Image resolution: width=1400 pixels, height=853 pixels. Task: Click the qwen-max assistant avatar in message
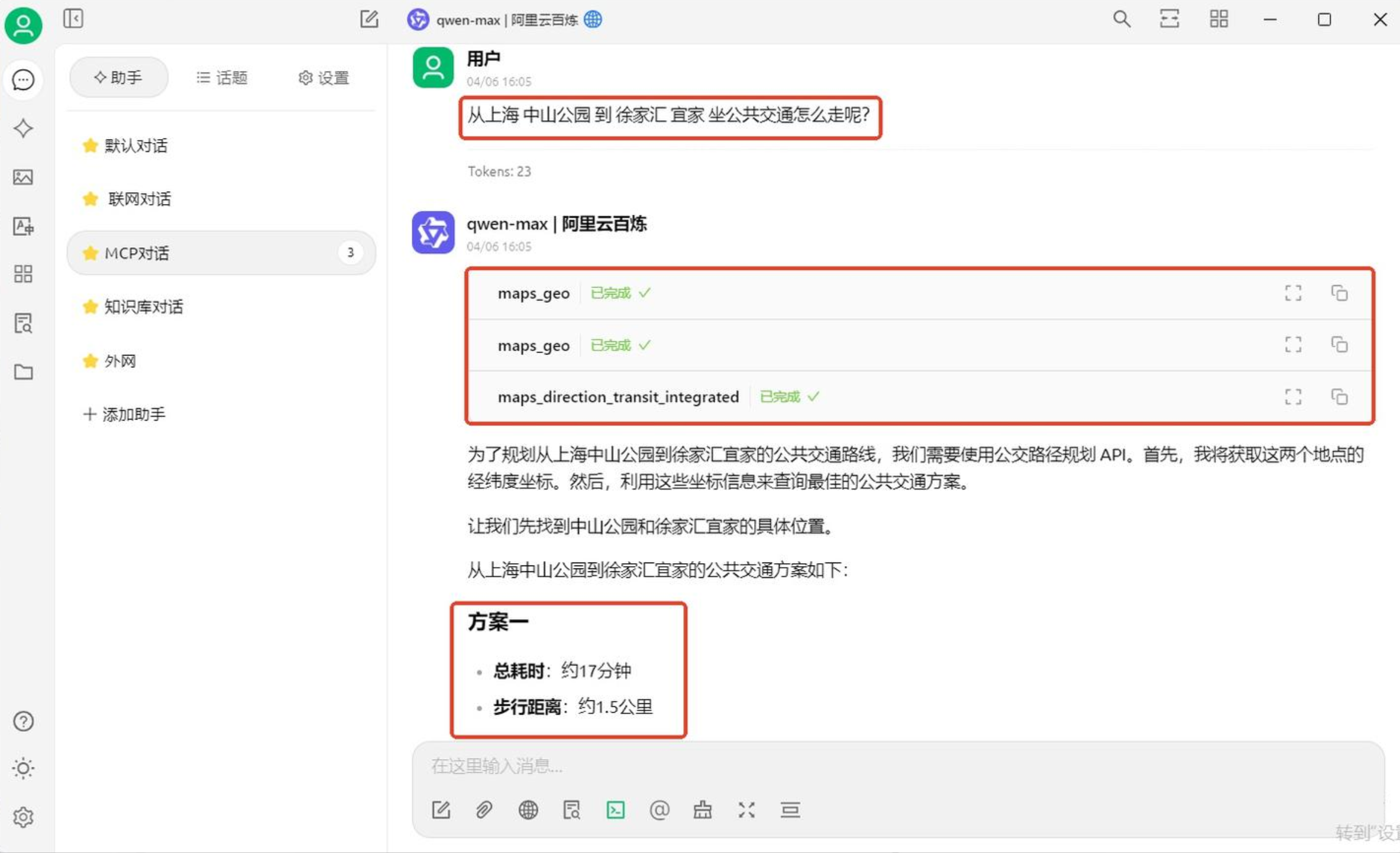[x=433, y=232]
